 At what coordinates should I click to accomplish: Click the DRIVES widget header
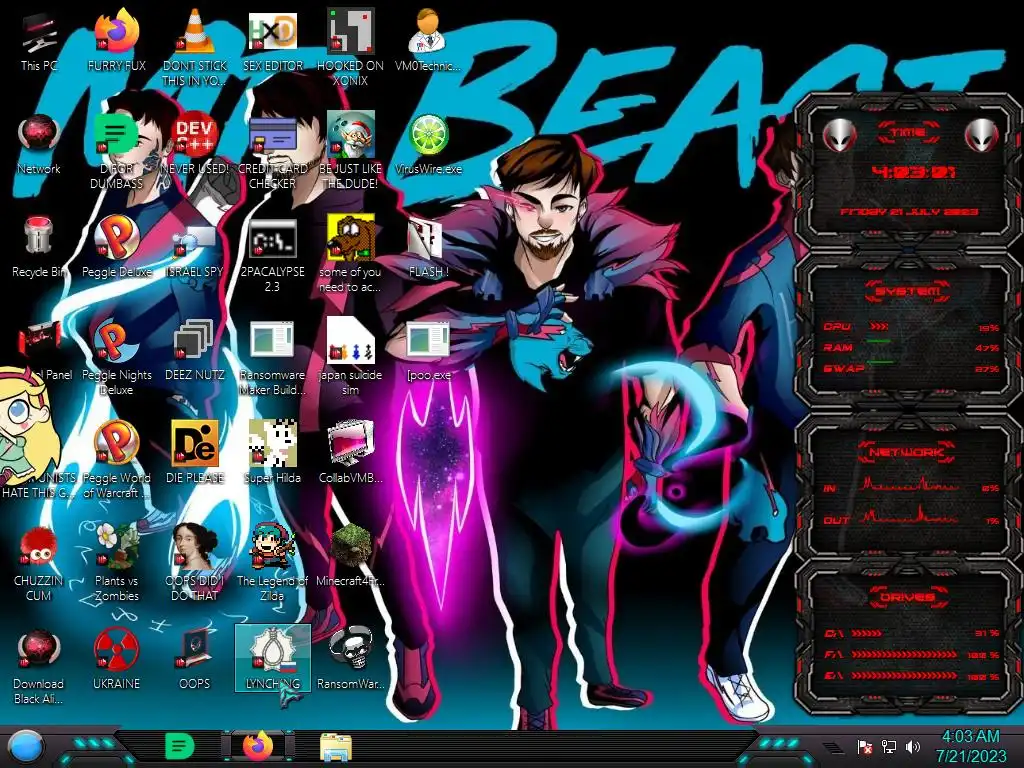coord(906,597)
